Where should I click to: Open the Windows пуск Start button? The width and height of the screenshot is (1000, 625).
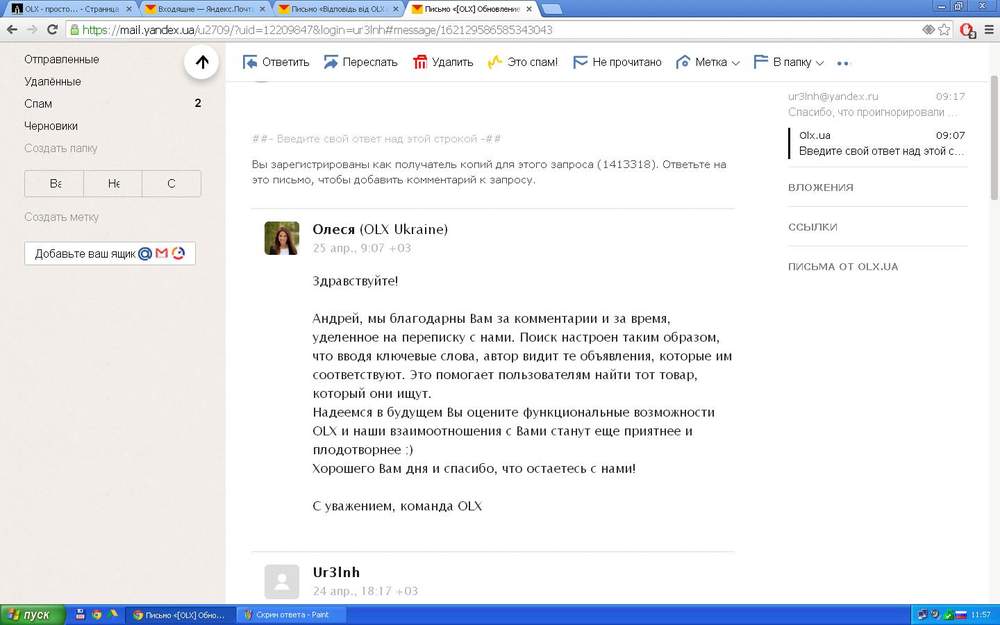coord(33,615)
